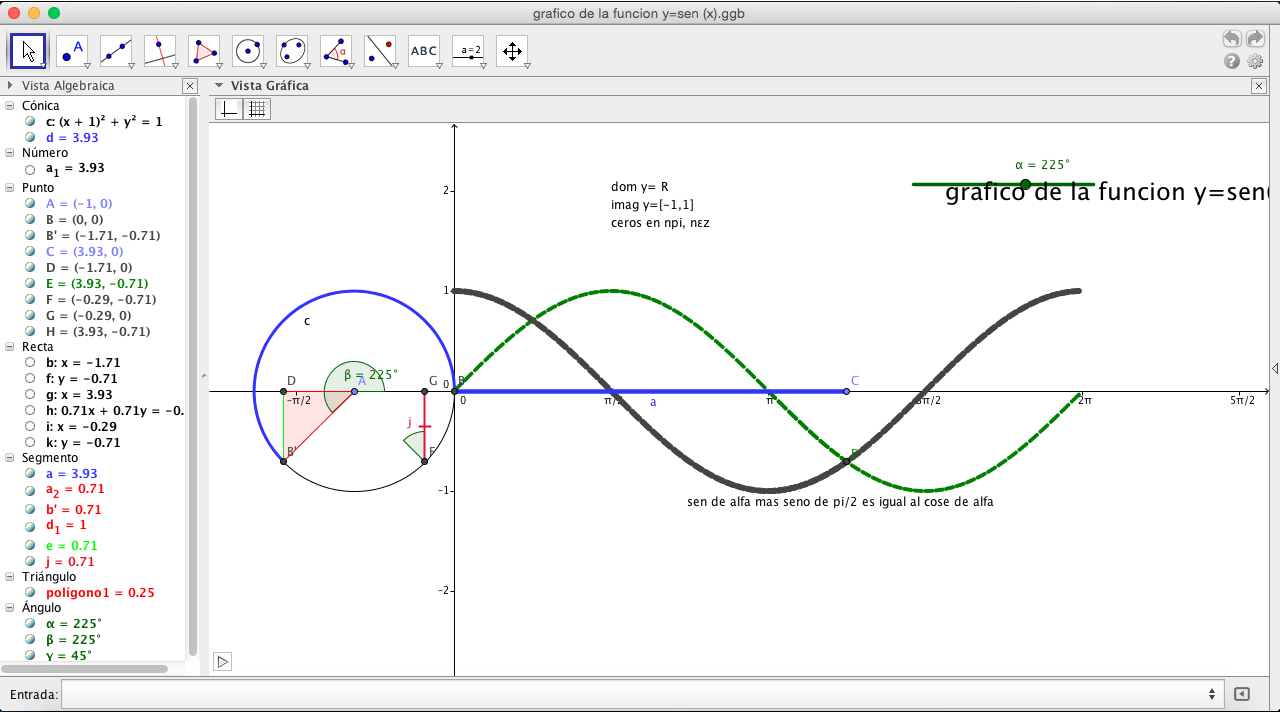The image size is (1280, 712).
Task: Select the Move tool
Action: [x=27, y=50]
